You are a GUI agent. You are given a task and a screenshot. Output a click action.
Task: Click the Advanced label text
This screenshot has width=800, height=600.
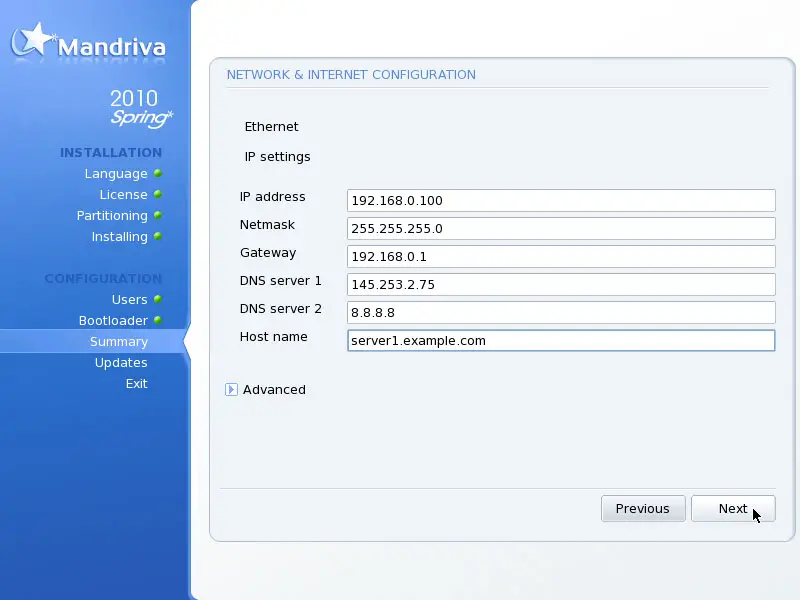pos(274,390)
